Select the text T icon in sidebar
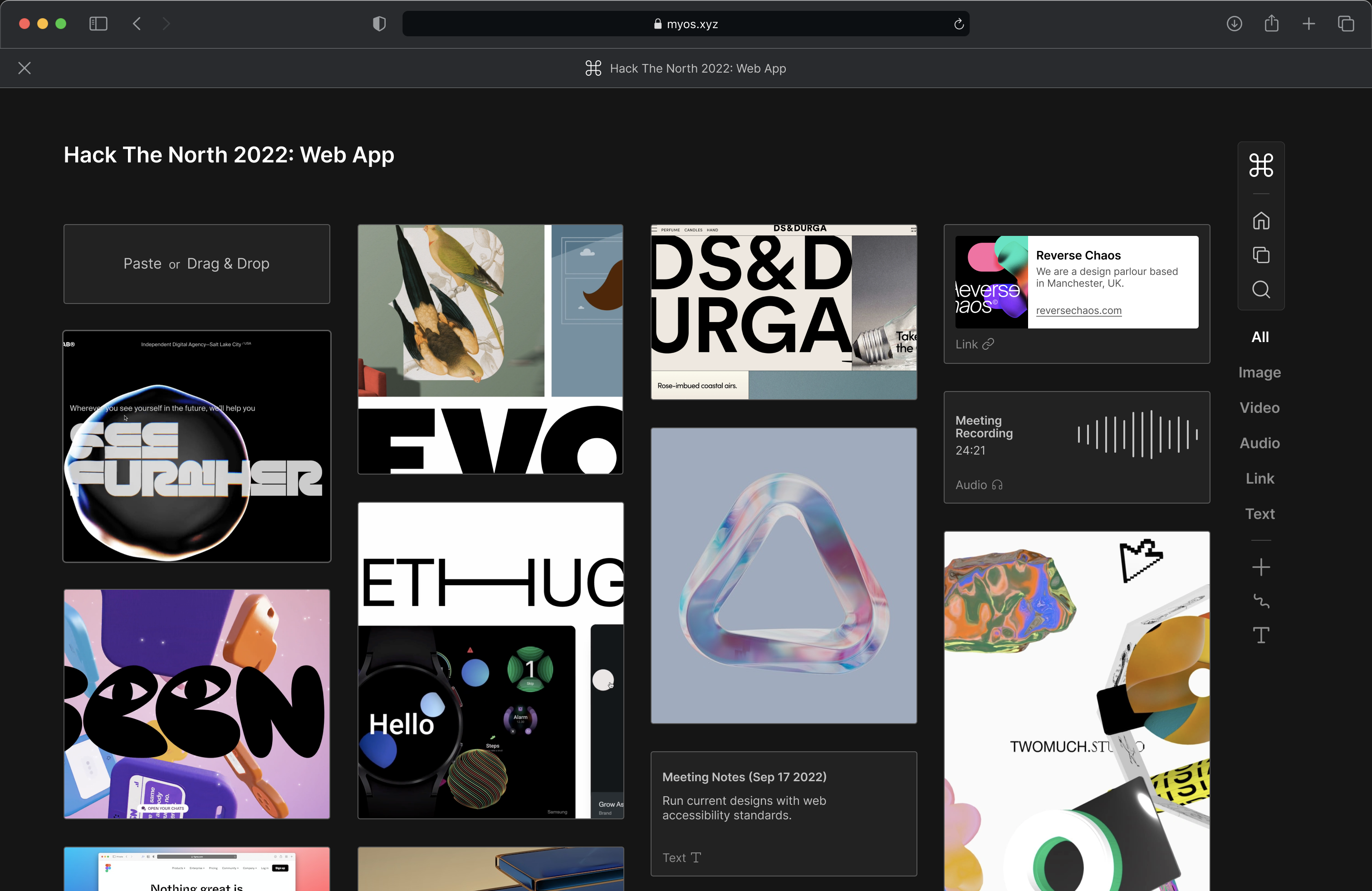Viewport: 1372px width, 891px height. (1261, 635)
